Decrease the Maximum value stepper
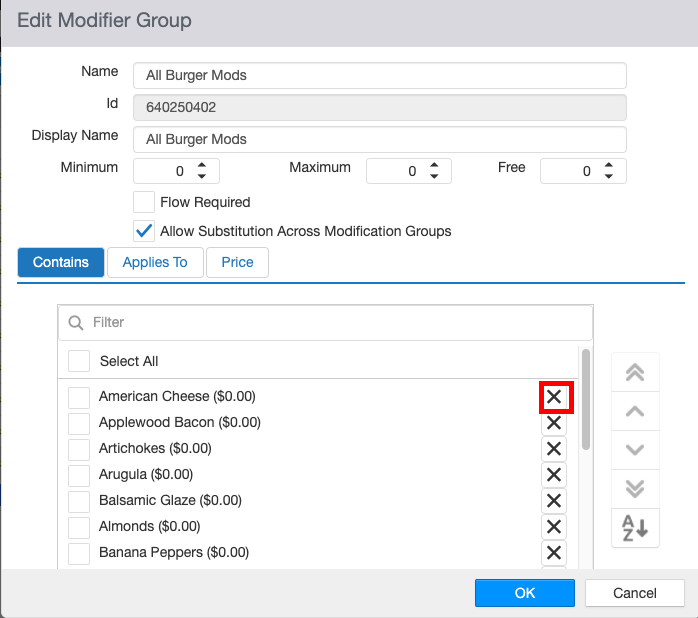698x618 pixels. pyautogui.click(x=435, y=177)
